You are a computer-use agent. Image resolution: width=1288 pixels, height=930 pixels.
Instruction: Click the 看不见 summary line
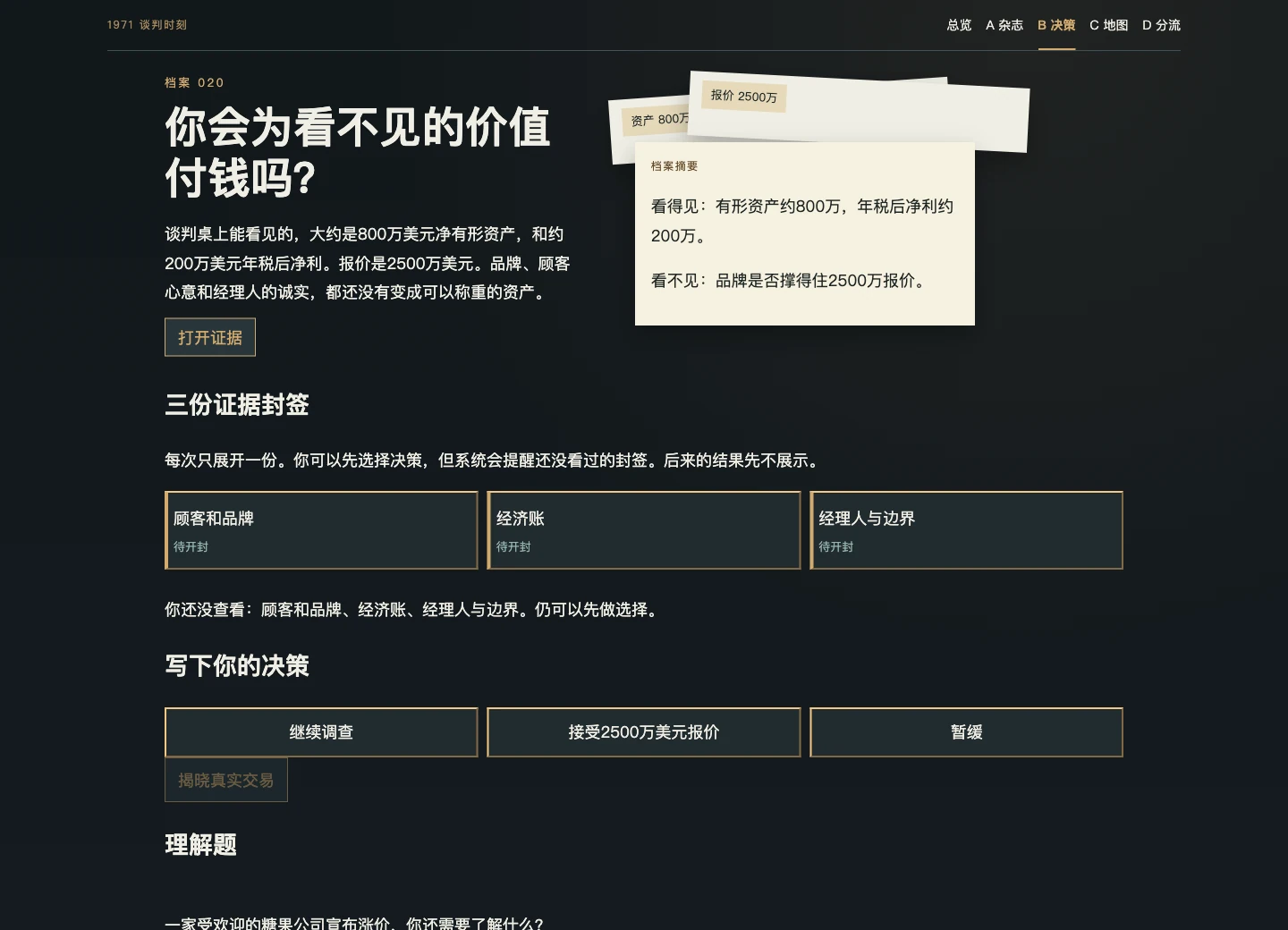coord(791,281)
